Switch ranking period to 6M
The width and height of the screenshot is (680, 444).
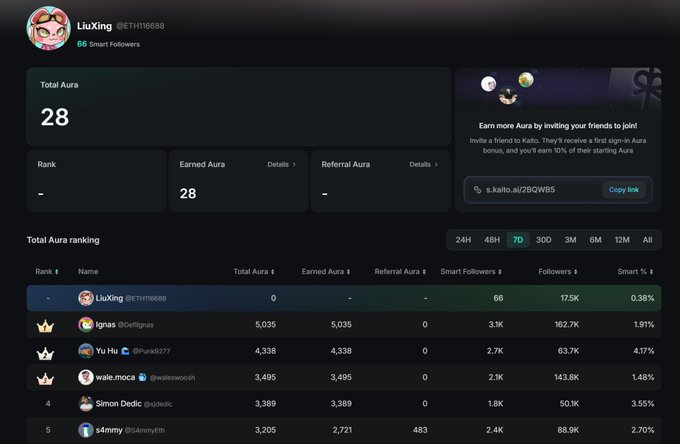click(x=595, y=240)
